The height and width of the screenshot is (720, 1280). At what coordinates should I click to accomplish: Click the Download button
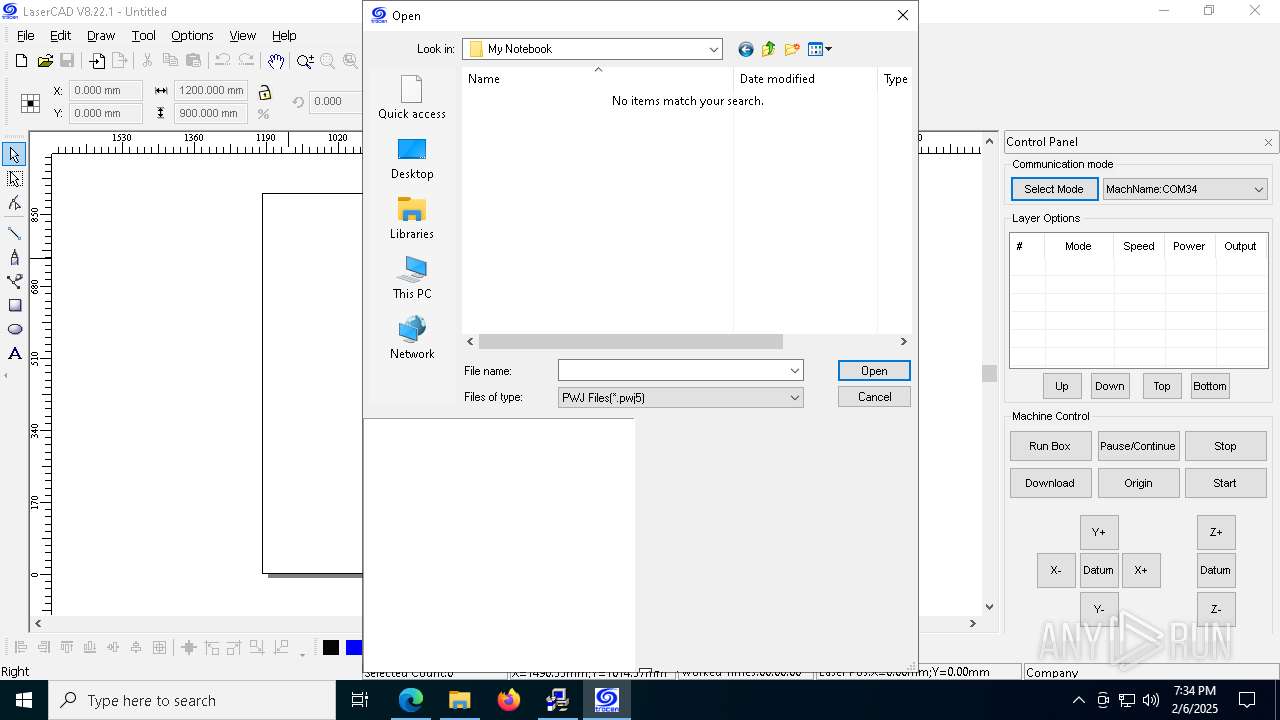[x=1049, y=483]
